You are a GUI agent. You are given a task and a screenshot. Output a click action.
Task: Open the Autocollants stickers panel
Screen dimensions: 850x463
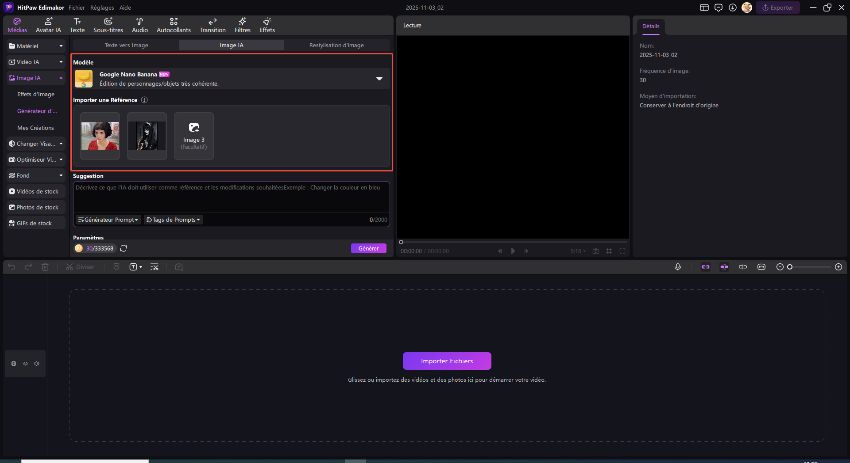[x=173, y=24]
